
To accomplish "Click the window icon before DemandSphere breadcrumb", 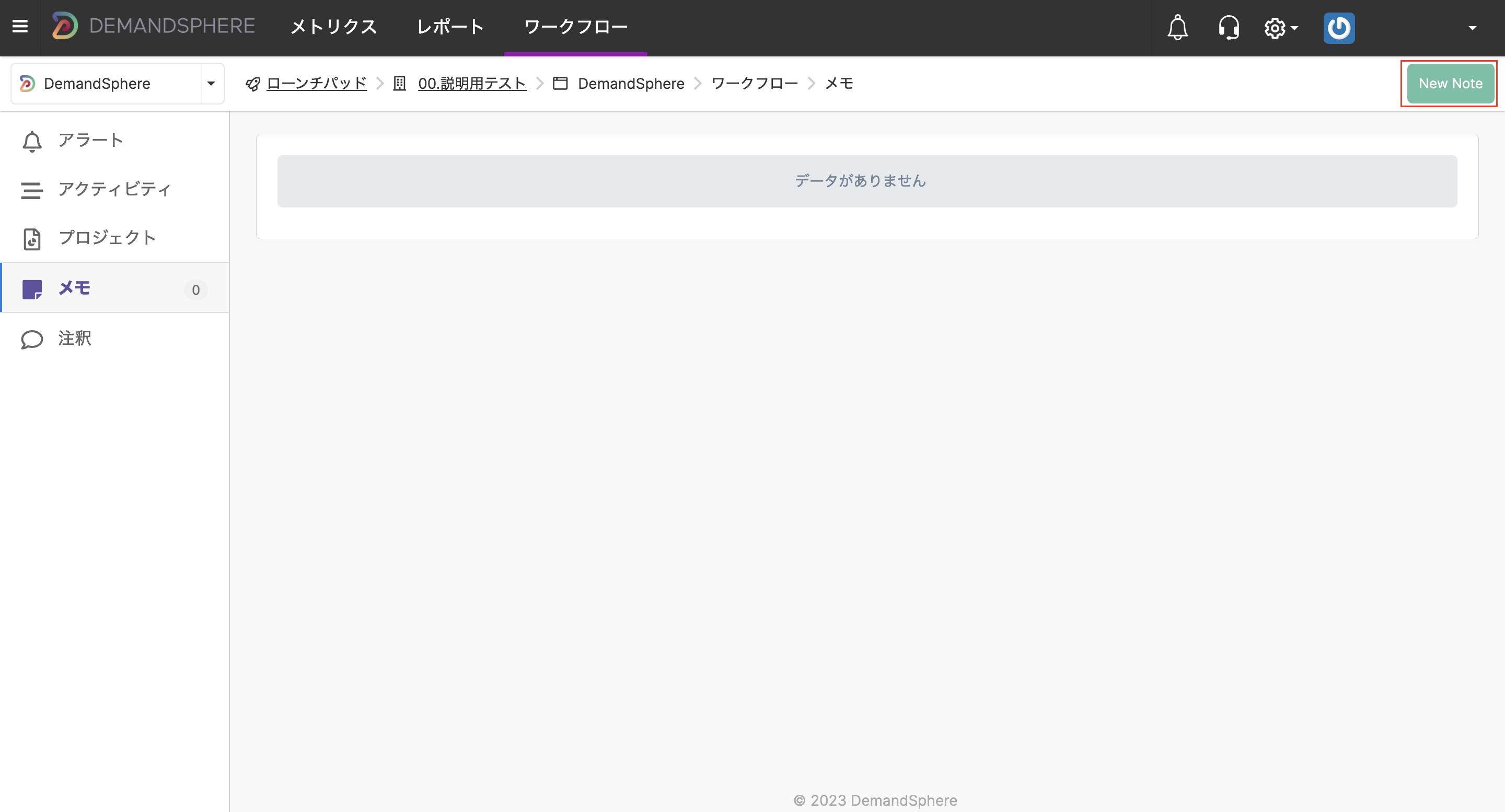I will pos(560,84).
